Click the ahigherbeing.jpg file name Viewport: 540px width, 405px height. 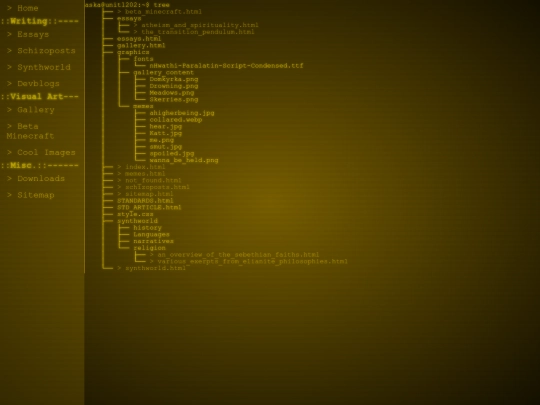tap(181, 113)
